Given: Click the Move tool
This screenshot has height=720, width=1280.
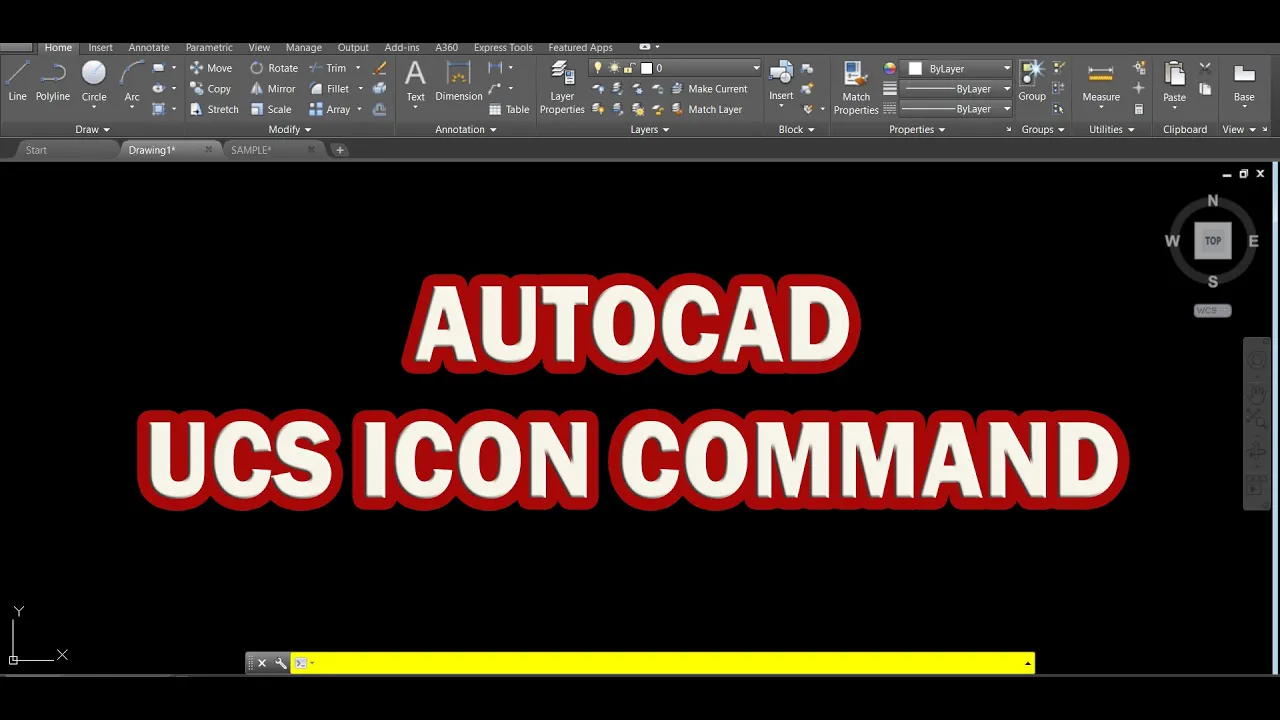Looking at the screenshot, I should pyautogui.click(x=211, y=68).
